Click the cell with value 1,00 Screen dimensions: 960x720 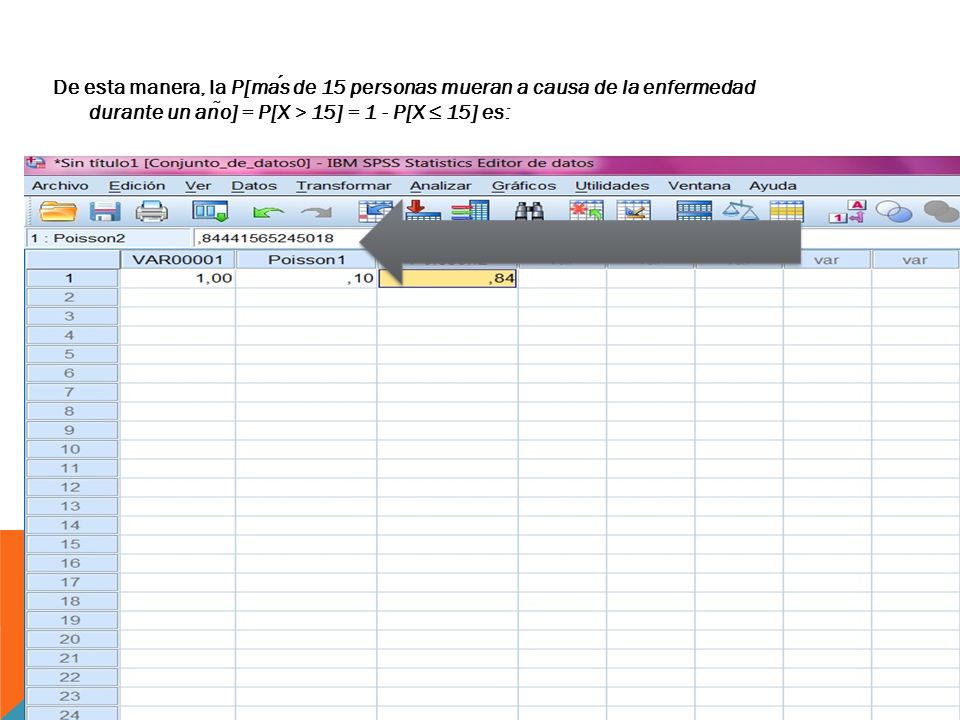(x=178, y=278)
